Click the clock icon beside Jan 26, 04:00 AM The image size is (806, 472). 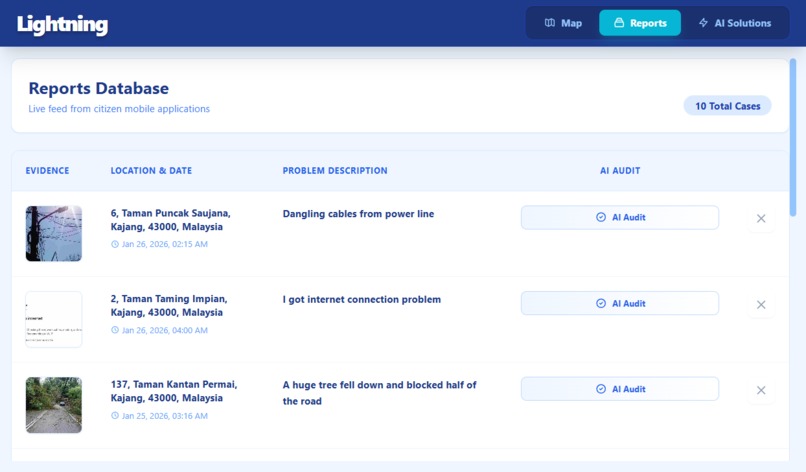point(115,330)
